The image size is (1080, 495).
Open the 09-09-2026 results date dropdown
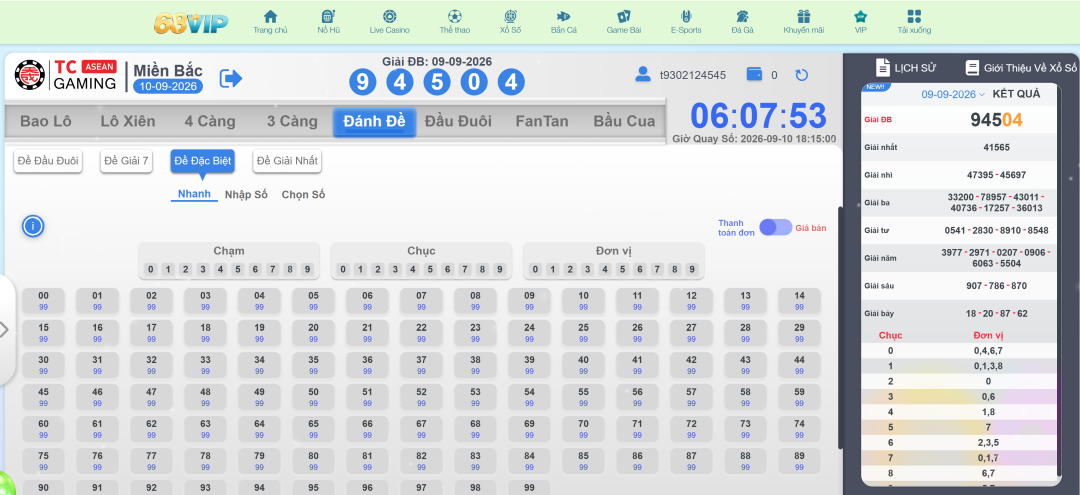(953, 94)
